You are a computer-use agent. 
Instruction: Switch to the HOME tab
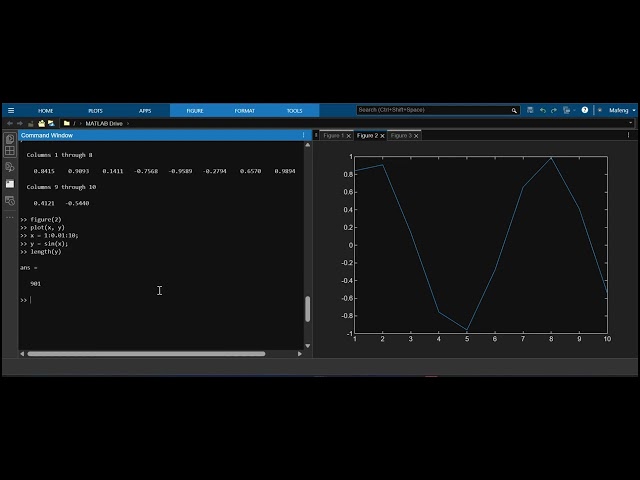tap(45, 111)
